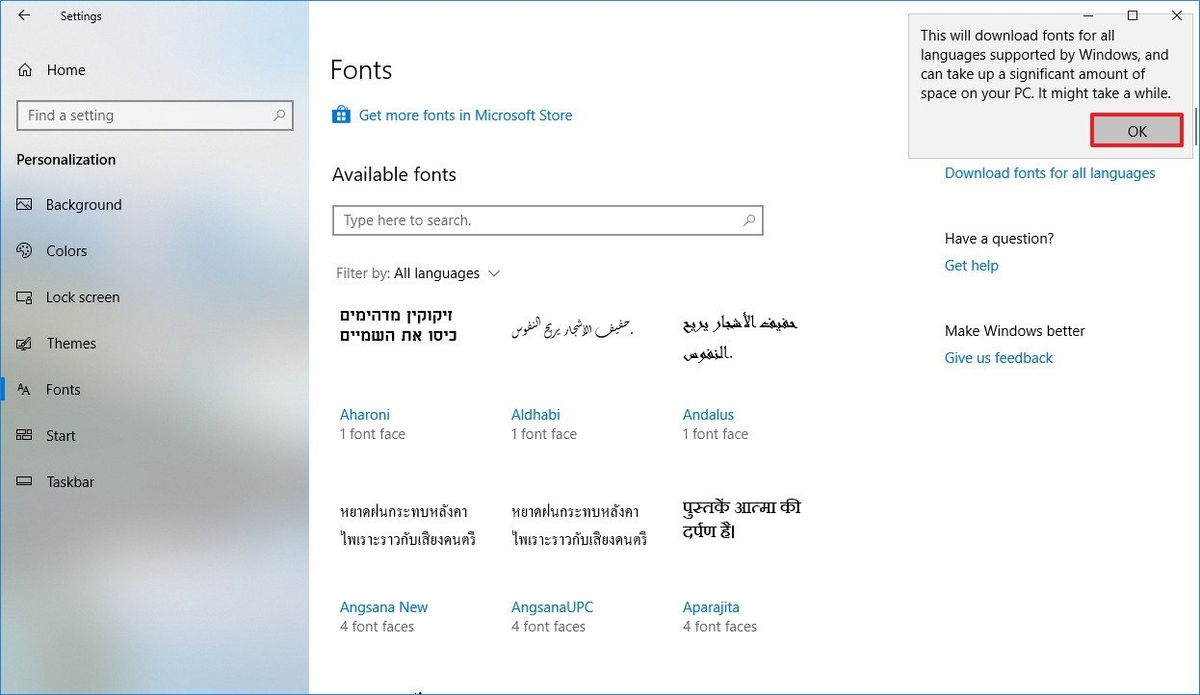Open the Start section icon
This screenshot has width=1200, height=695.
click(24, 435)
